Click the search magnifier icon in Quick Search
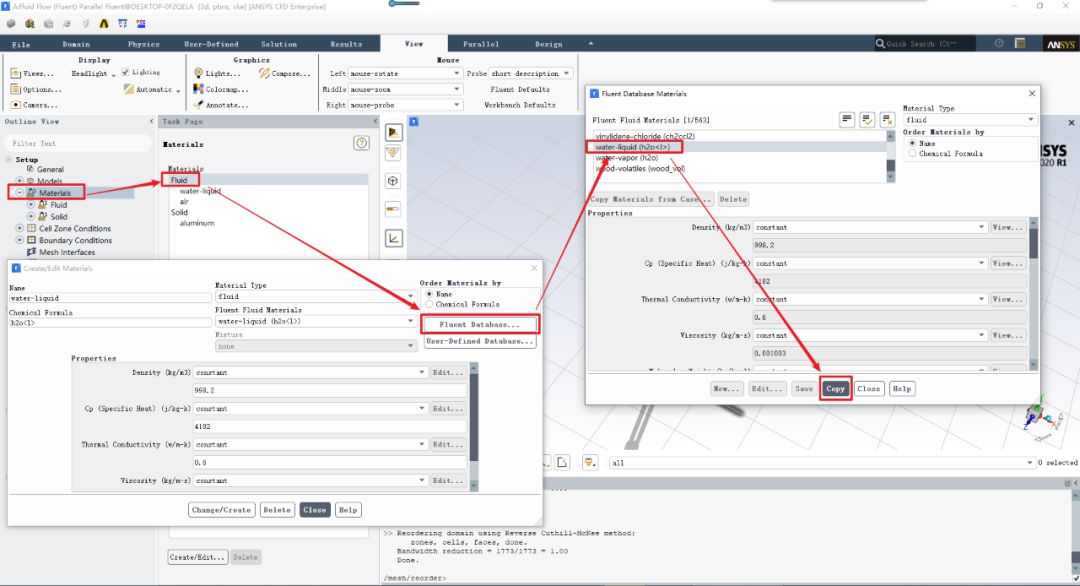Viewport: 1080px width, 586px height. tap(880, 43)
